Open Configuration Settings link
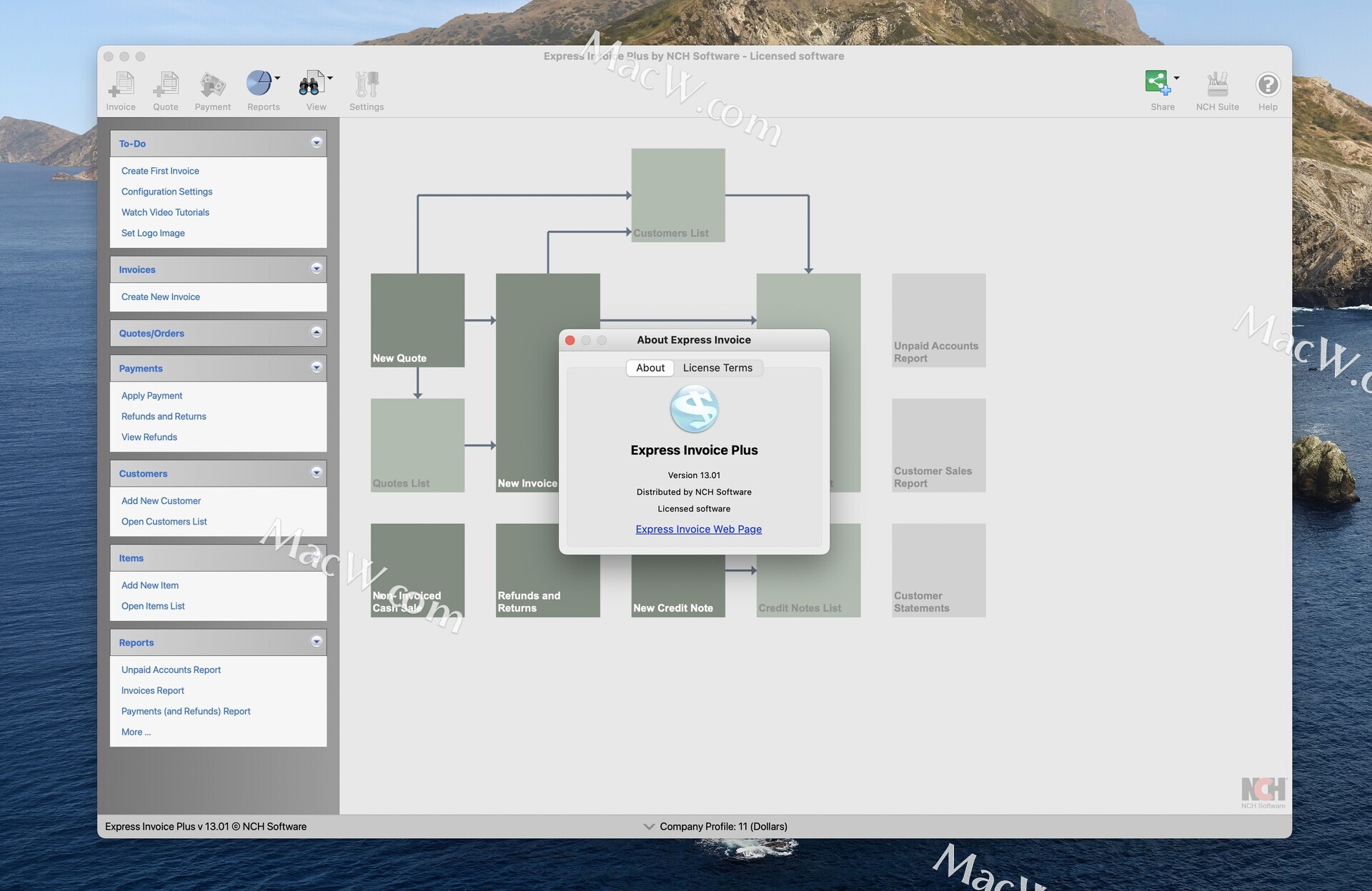1372x891 pixels. pyautogui.click(x=166, y=191)
